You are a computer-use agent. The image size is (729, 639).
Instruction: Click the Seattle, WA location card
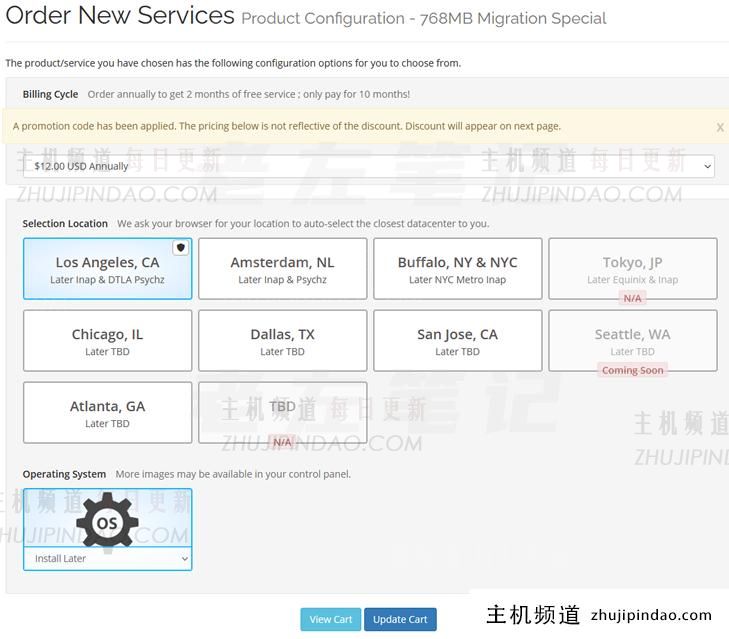pos(632,338)
